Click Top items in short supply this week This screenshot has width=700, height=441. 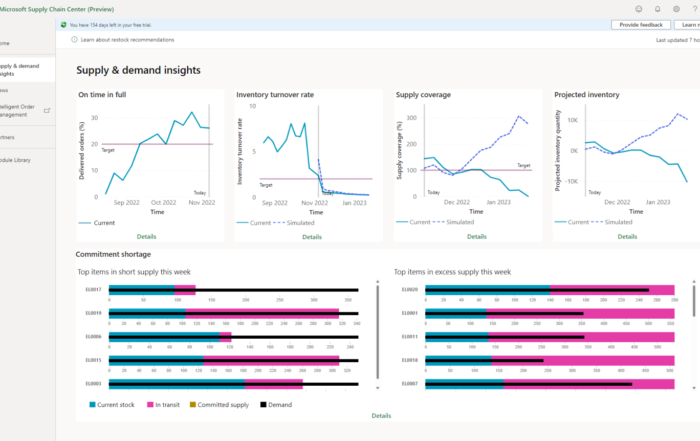click(x=134, y=272)
